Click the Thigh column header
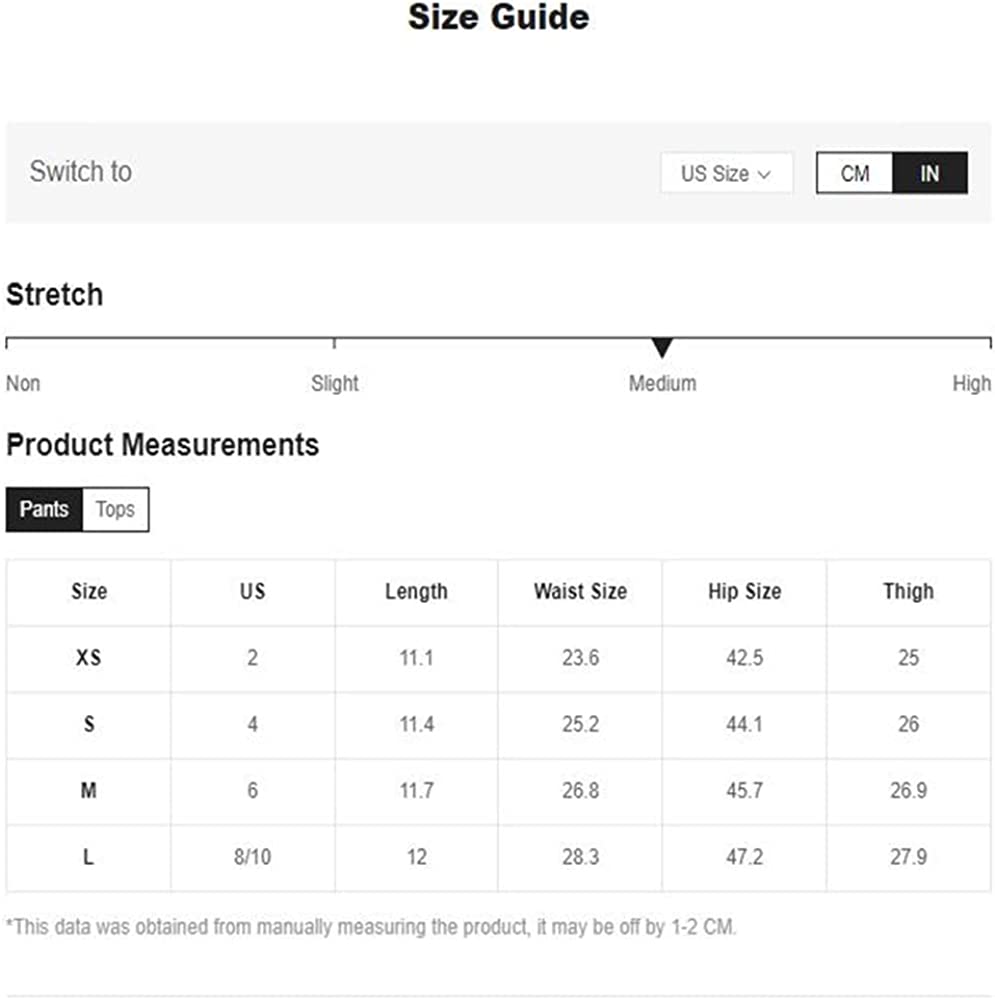 pos(908,592)
